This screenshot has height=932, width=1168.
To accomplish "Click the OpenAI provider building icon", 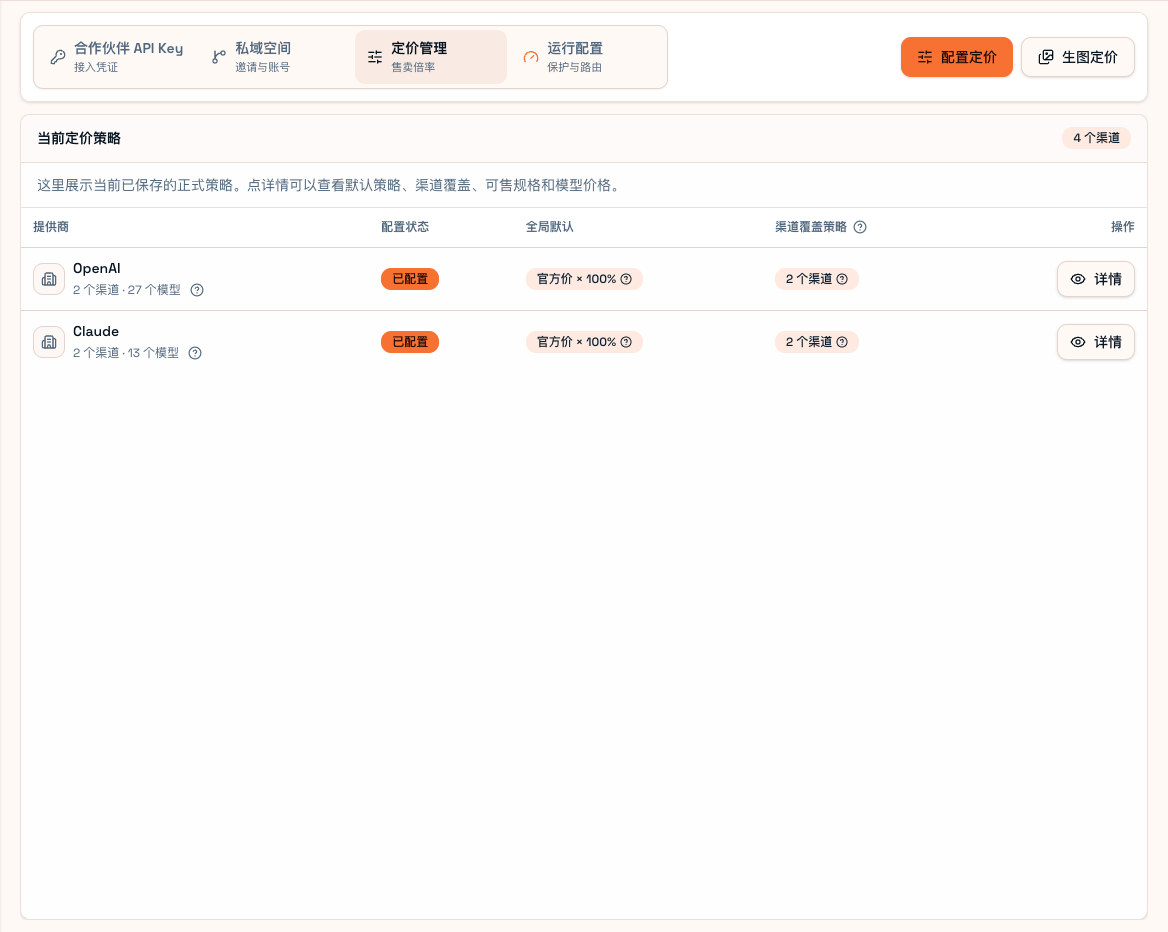I will (x=49, y=279).
